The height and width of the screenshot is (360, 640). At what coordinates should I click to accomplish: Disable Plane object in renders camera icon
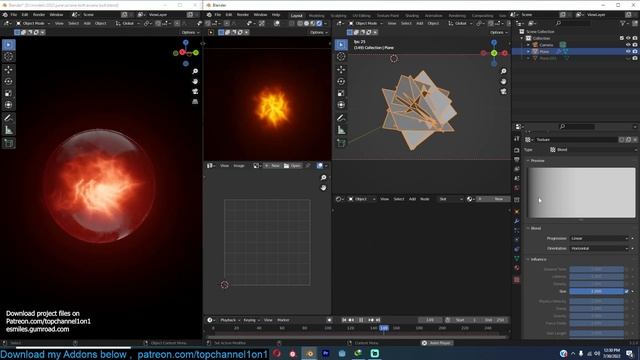635,51
